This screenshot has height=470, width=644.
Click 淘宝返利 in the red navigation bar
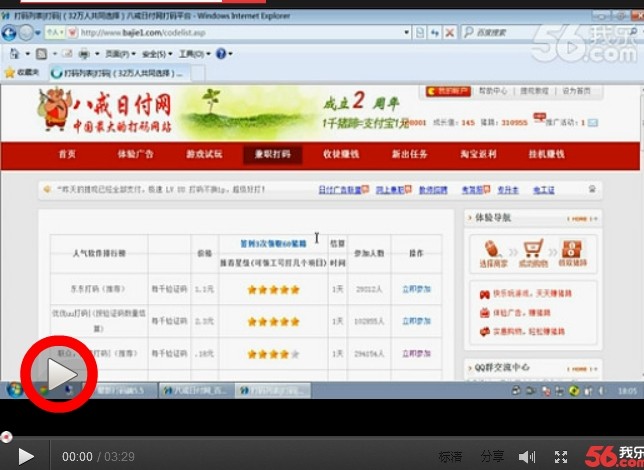pyautogui.click(x=478, y=154)
